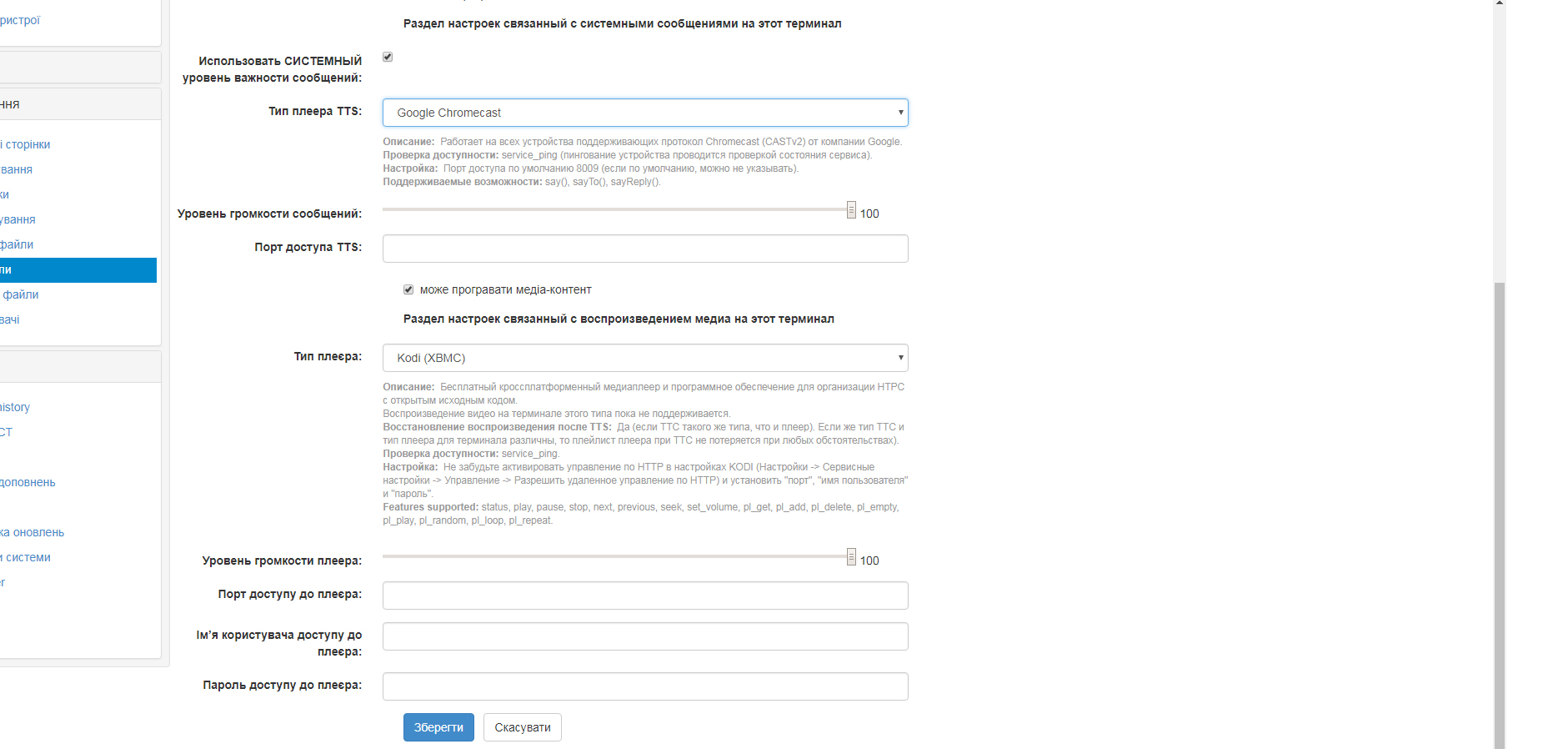Toggle the СИСТЕМНЫЙ уровень важности сообщений checkbox

tap(388, 57)
